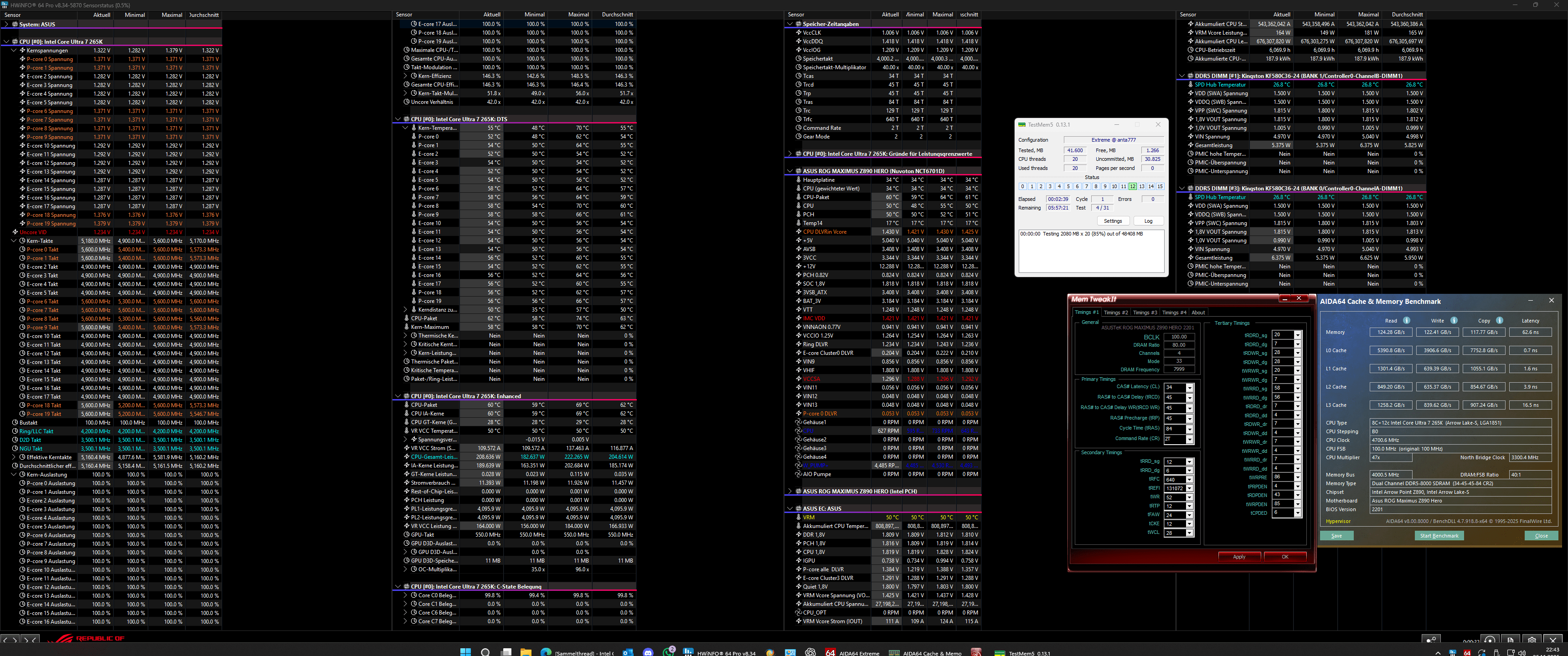Click HWiNFO remote share icon

coord(1431,640)
